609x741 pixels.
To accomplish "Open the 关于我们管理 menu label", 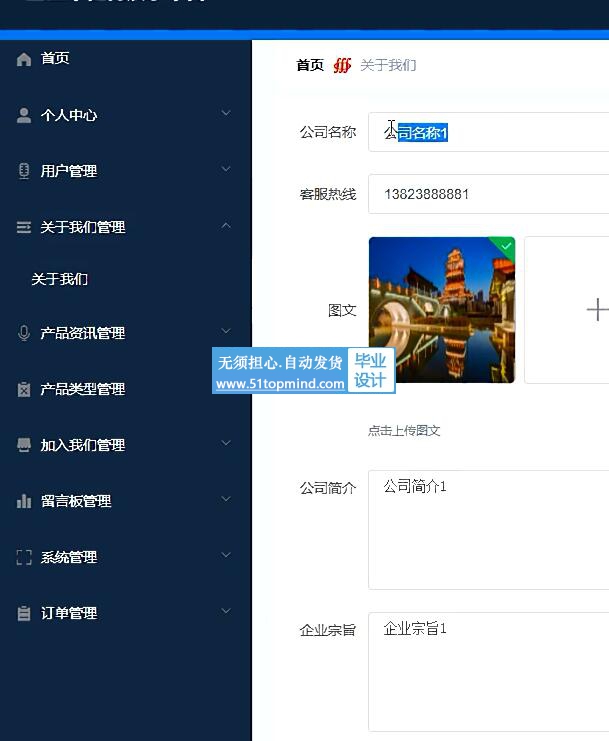I will pyautogui.click(x=83, y=227).
